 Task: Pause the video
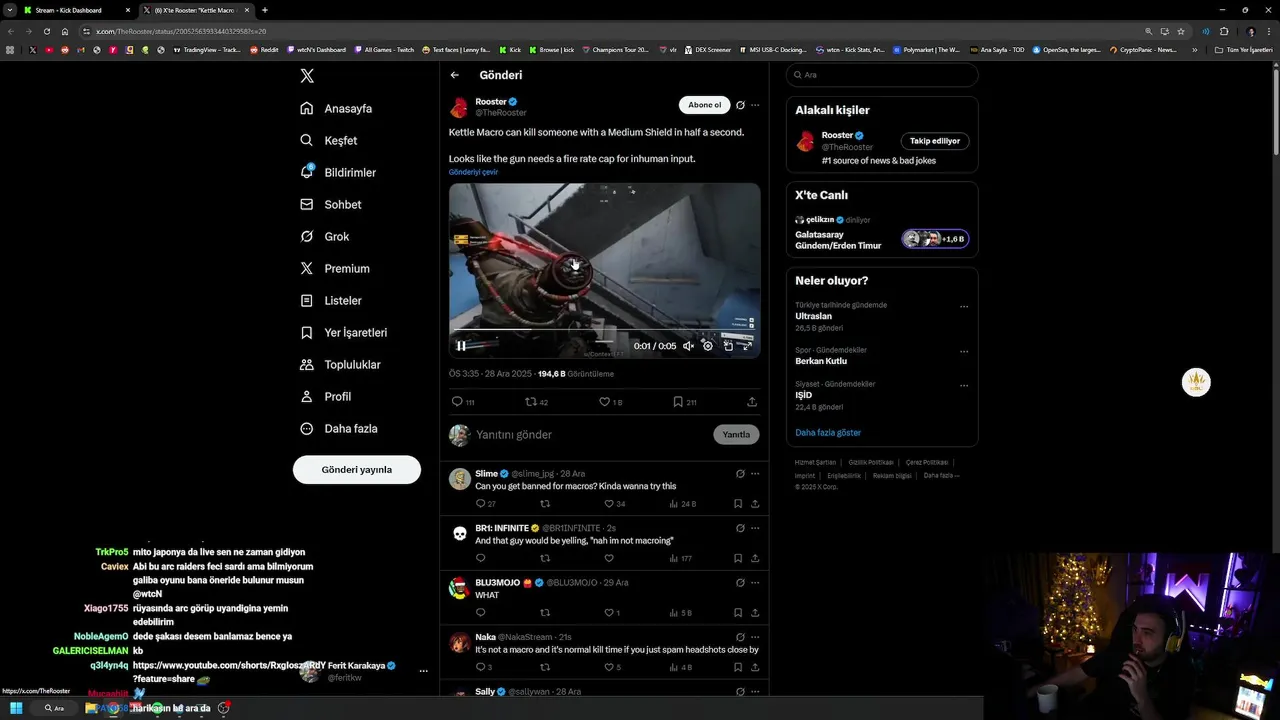[461, 346]
